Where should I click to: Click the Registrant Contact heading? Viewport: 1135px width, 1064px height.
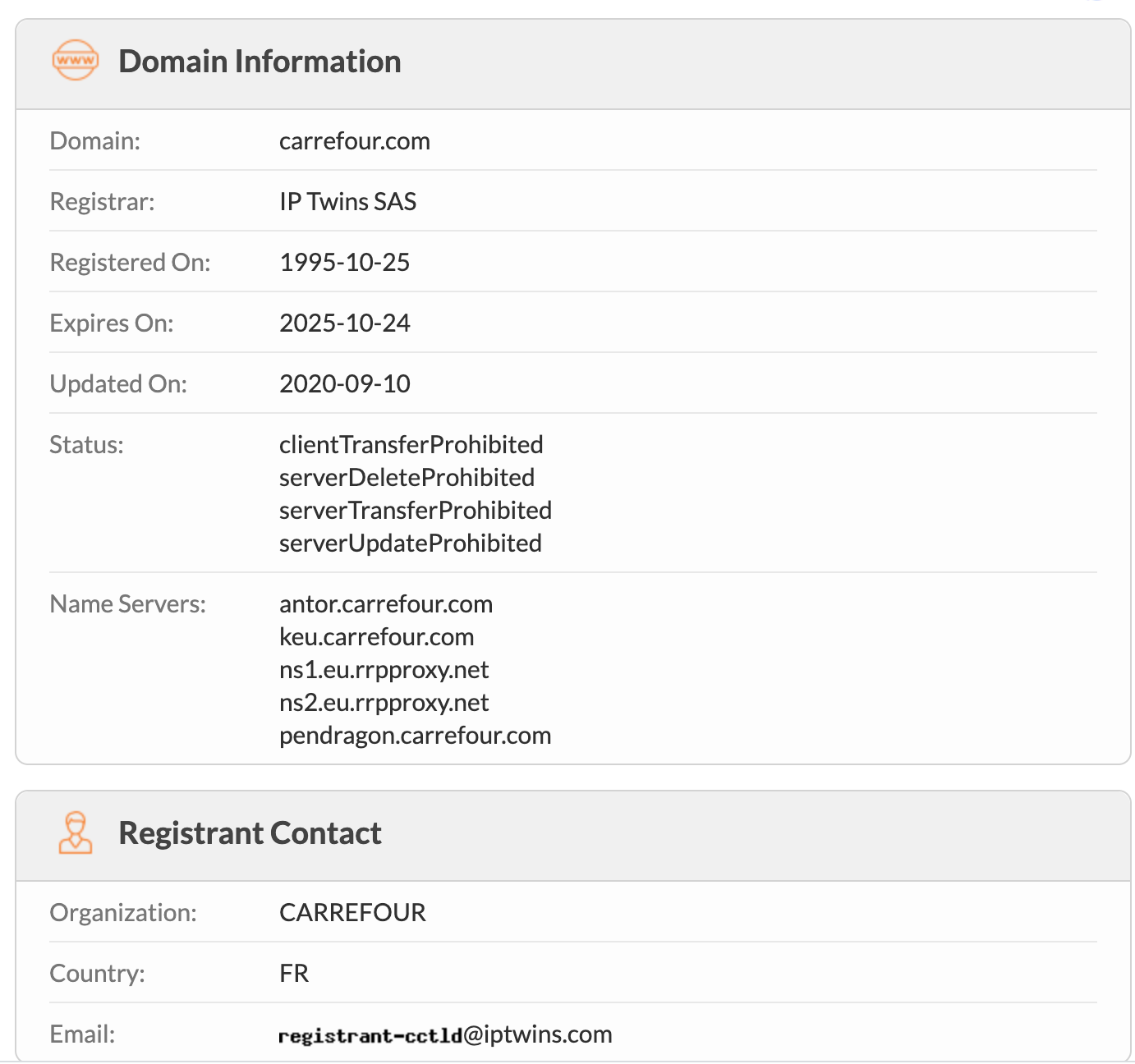tap(250, 833)
